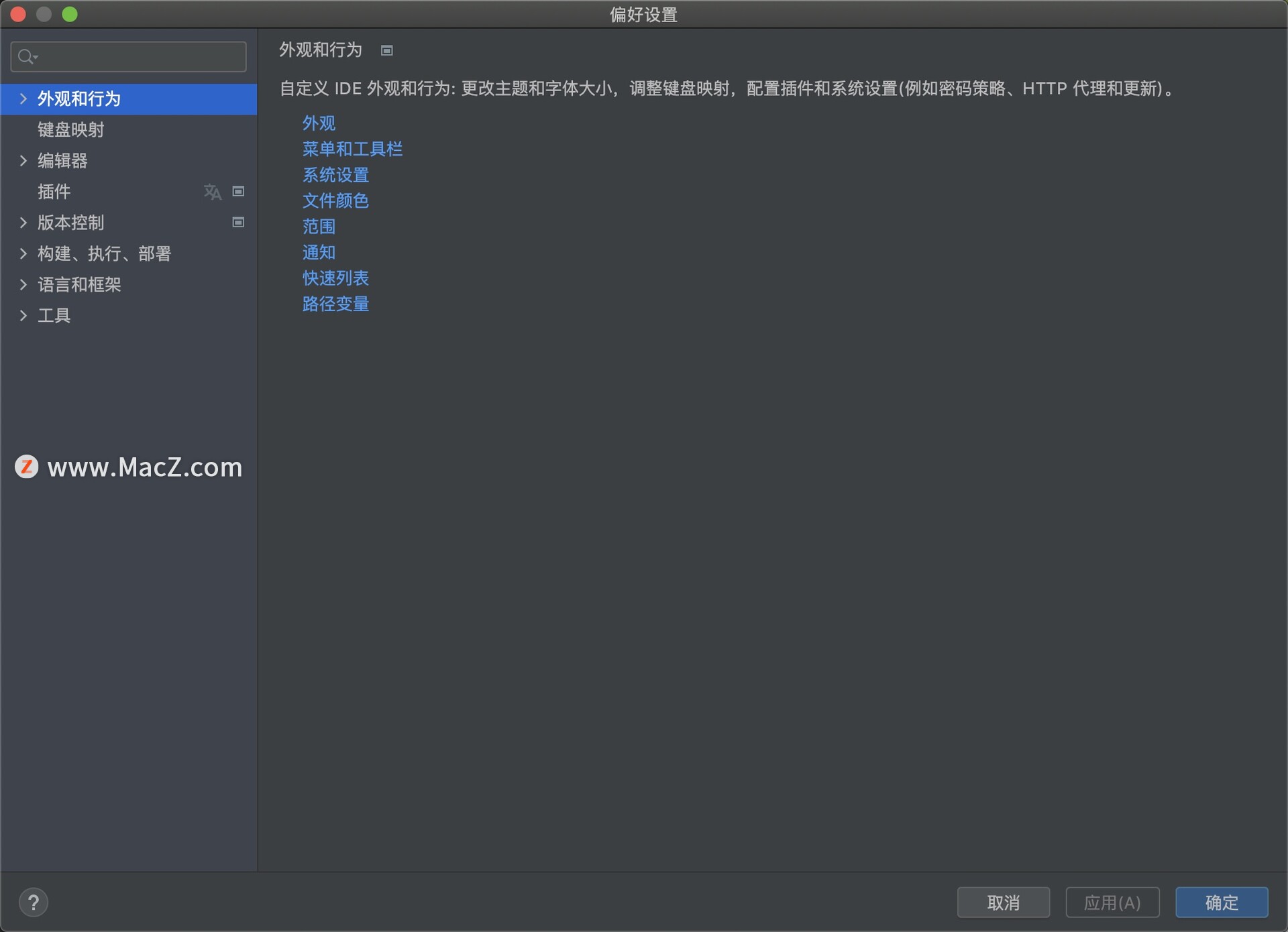Click the green zoom window button
The height and width of the screenshot is (932, 1288).
[x=70, y=14]
